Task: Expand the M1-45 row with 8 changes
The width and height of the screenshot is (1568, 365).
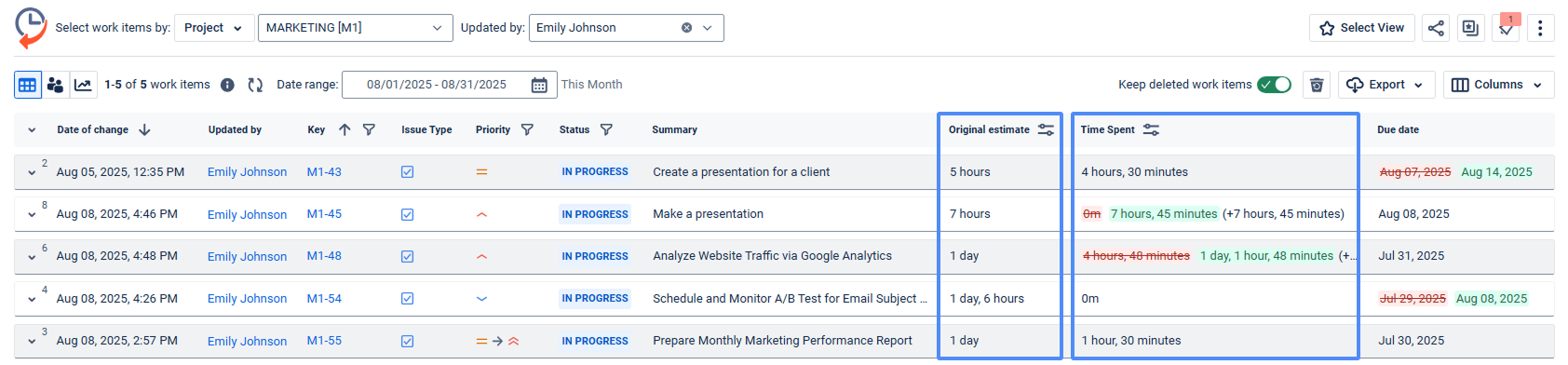Action: pyautogui.click(x=32, y=214)
